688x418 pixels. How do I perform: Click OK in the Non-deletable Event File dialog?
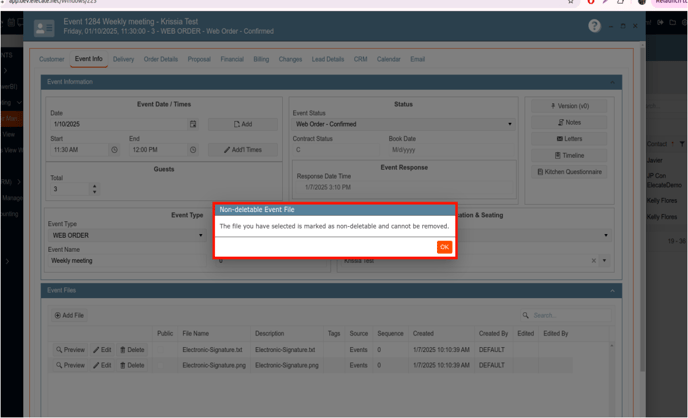pos(444,247)
